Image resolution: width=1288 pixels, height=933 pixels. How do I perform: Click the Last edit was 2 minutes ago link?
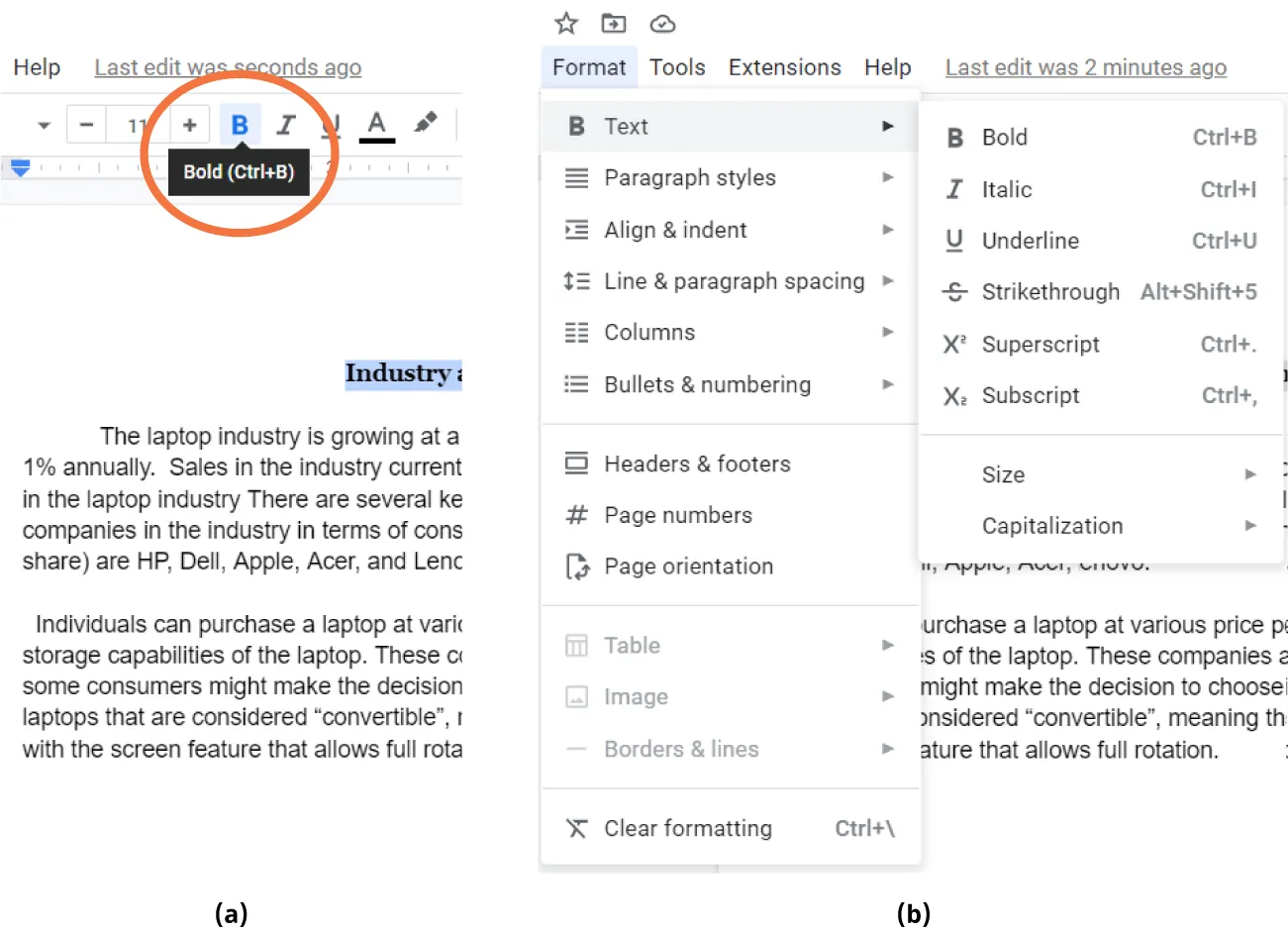point(1085,67)
